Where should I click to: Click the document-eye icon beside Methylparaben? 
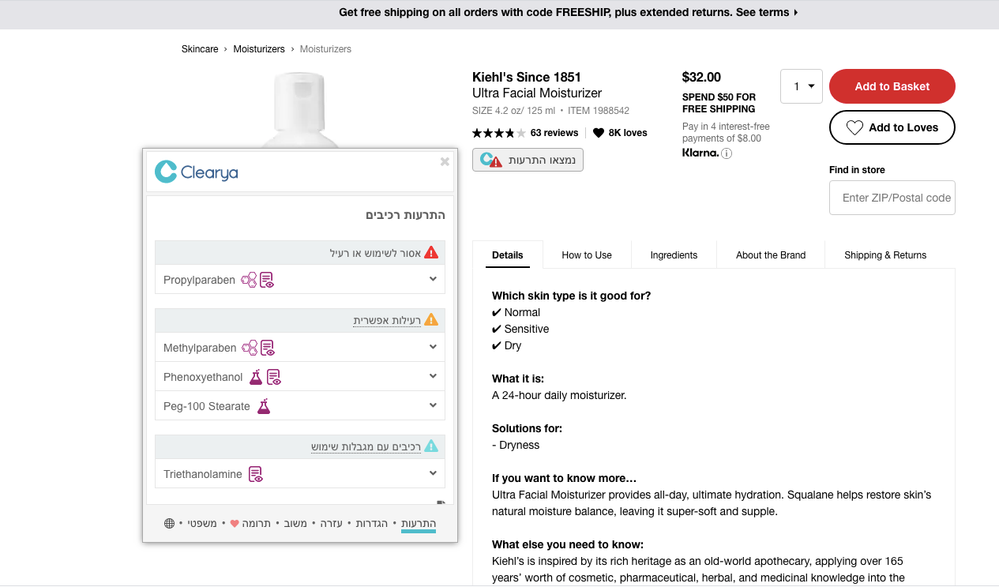tap(267, 348)
